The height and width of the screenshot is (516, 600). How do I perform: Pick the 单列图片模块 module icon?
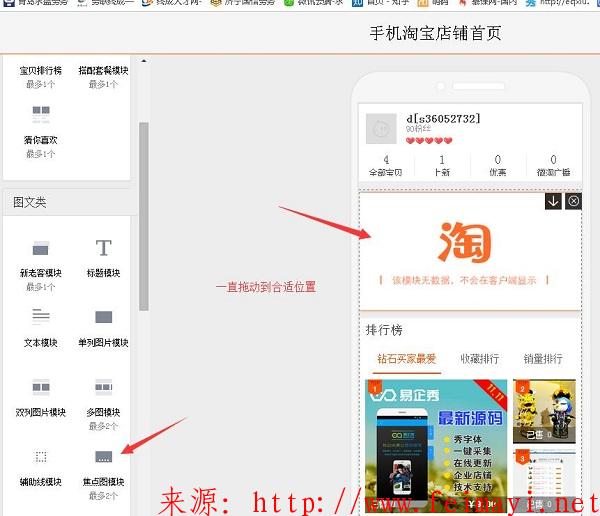coord(103,317)
